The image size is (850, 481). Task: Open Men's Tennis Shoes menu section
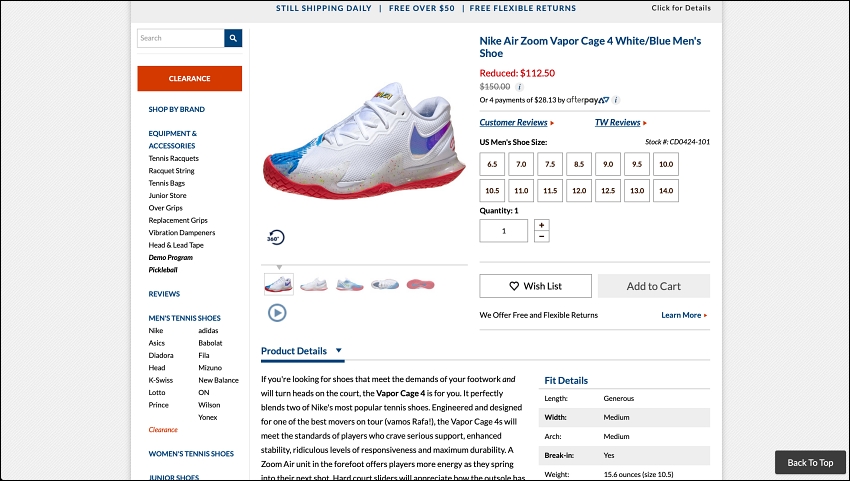point(184,318)
